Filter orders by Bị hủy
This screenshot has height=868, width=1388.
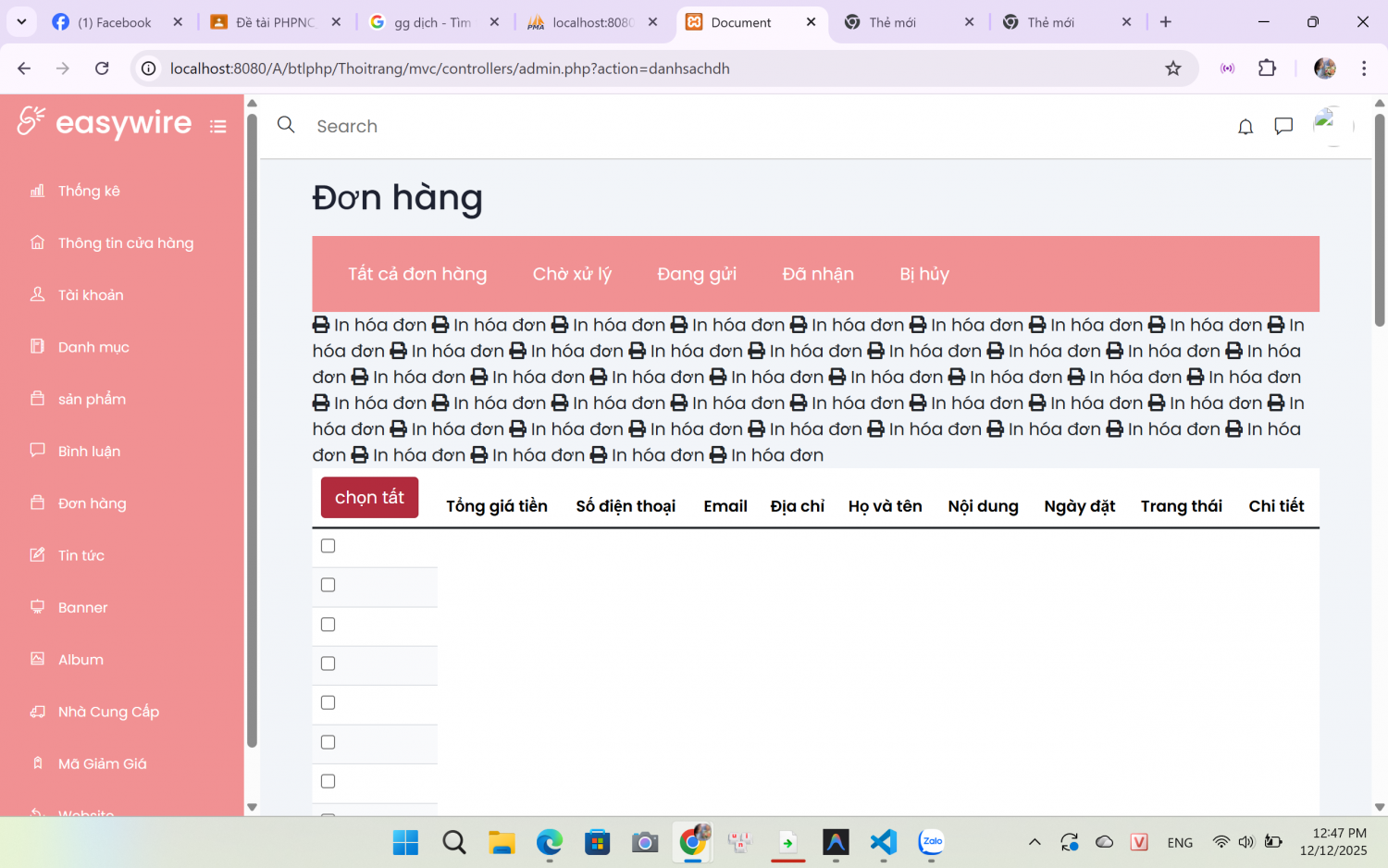[x=924, y=274]
